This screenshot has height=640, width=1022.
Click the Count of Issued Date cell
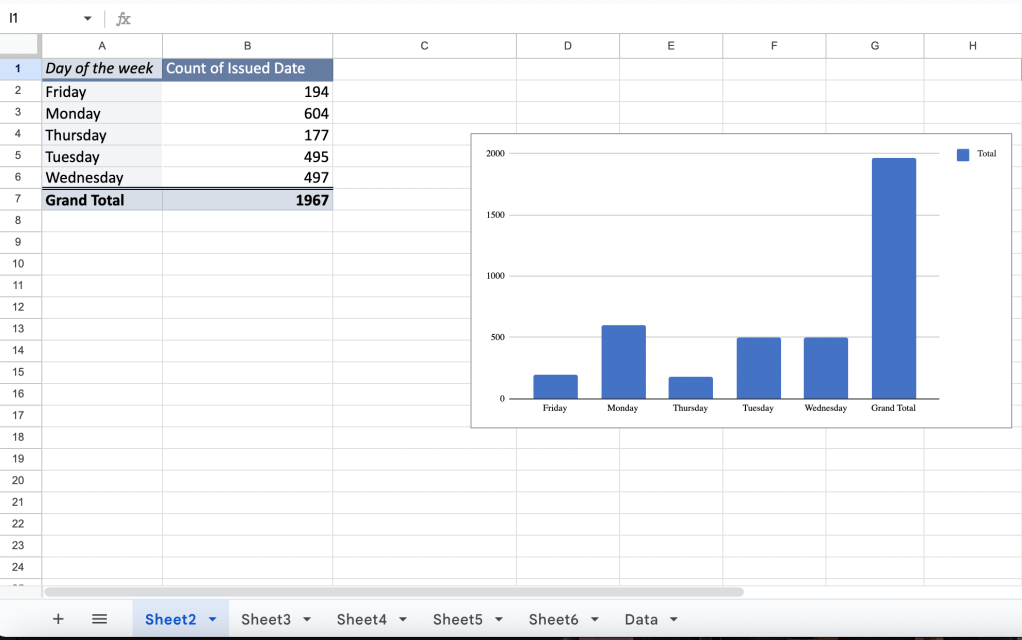pos(247,69)
